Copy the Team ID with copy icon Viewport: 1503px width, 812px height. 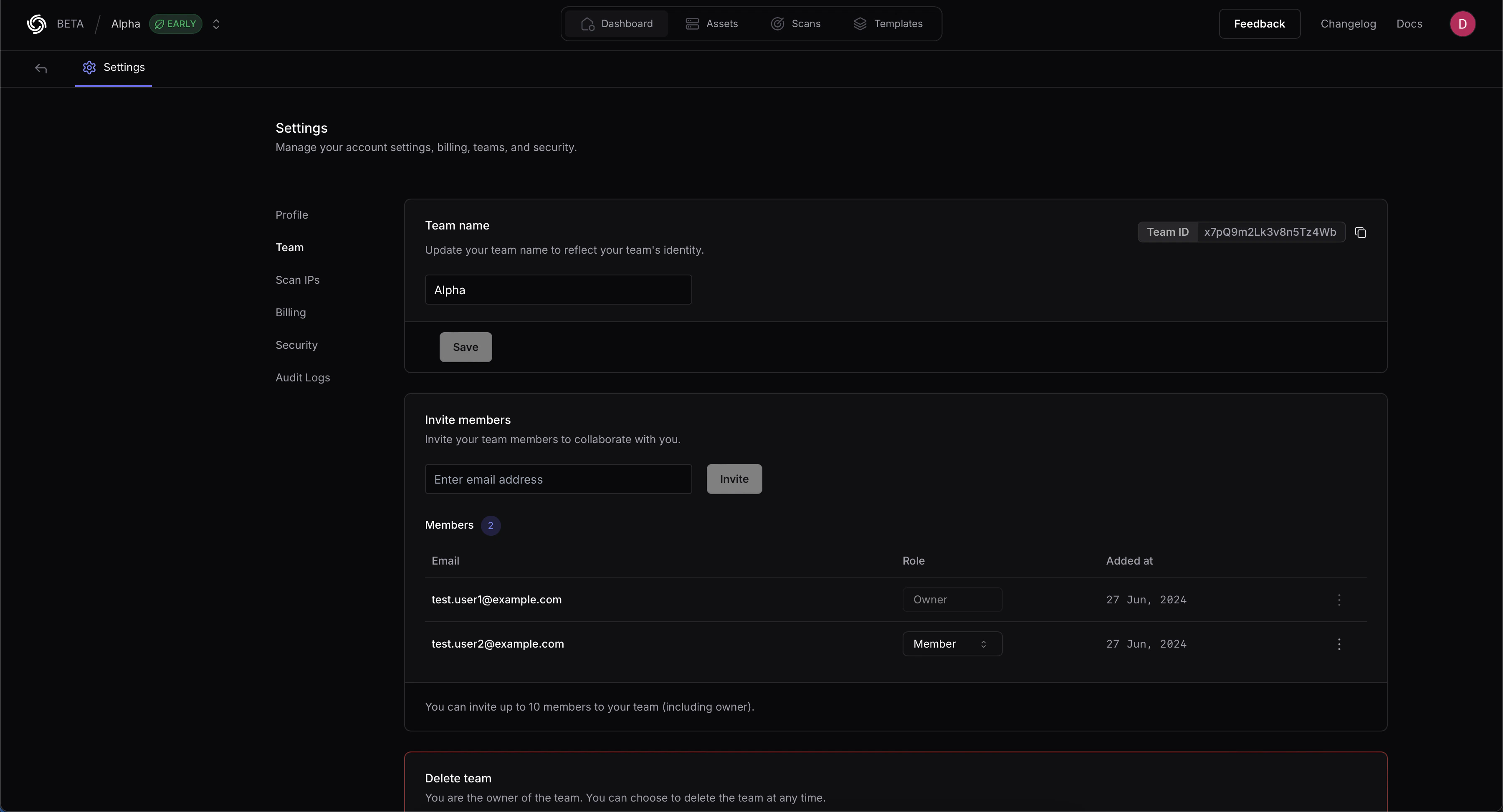click(1361, 232)
